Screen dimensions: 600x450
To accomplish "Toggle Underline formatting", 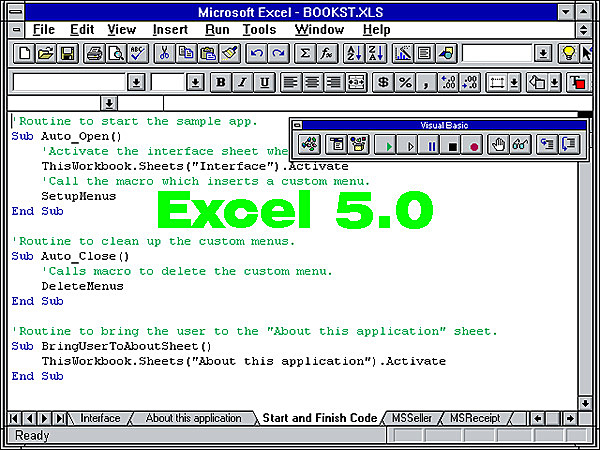I will 264,82.
